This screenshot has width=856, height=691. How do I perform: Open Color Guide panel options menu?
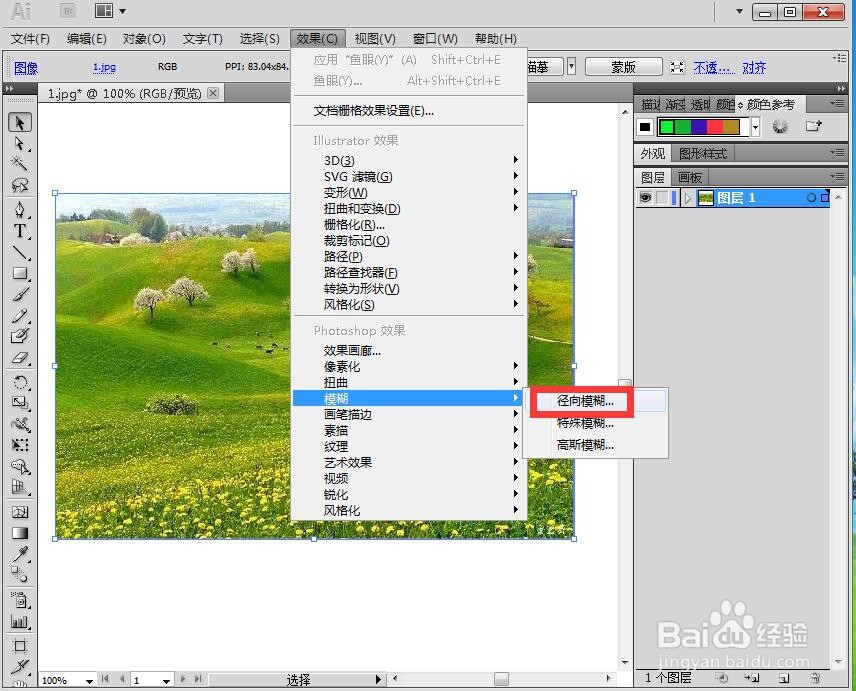click(x=836, y=104)
